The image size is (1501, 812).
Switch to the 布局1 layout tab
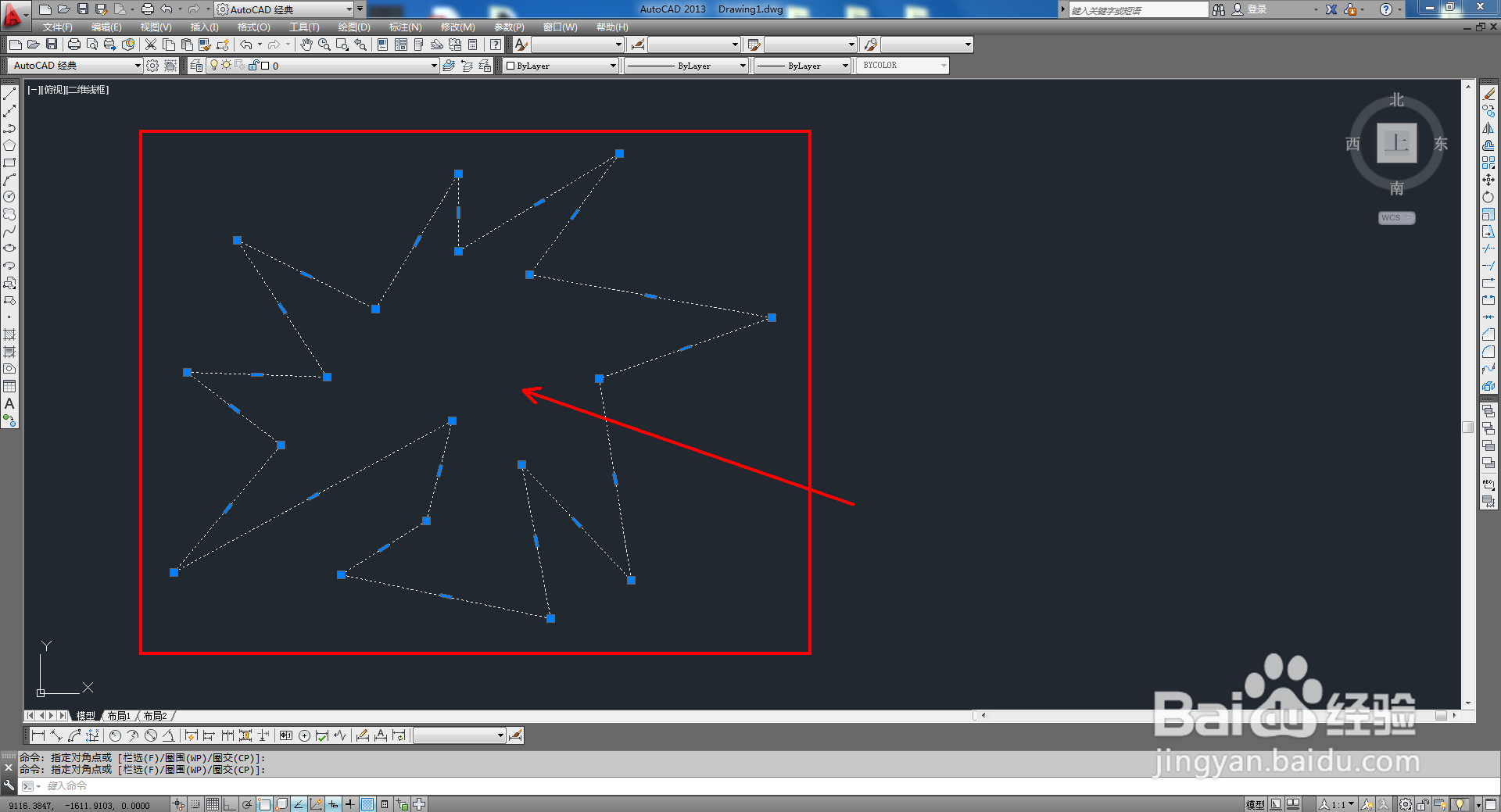click(119, 716)
